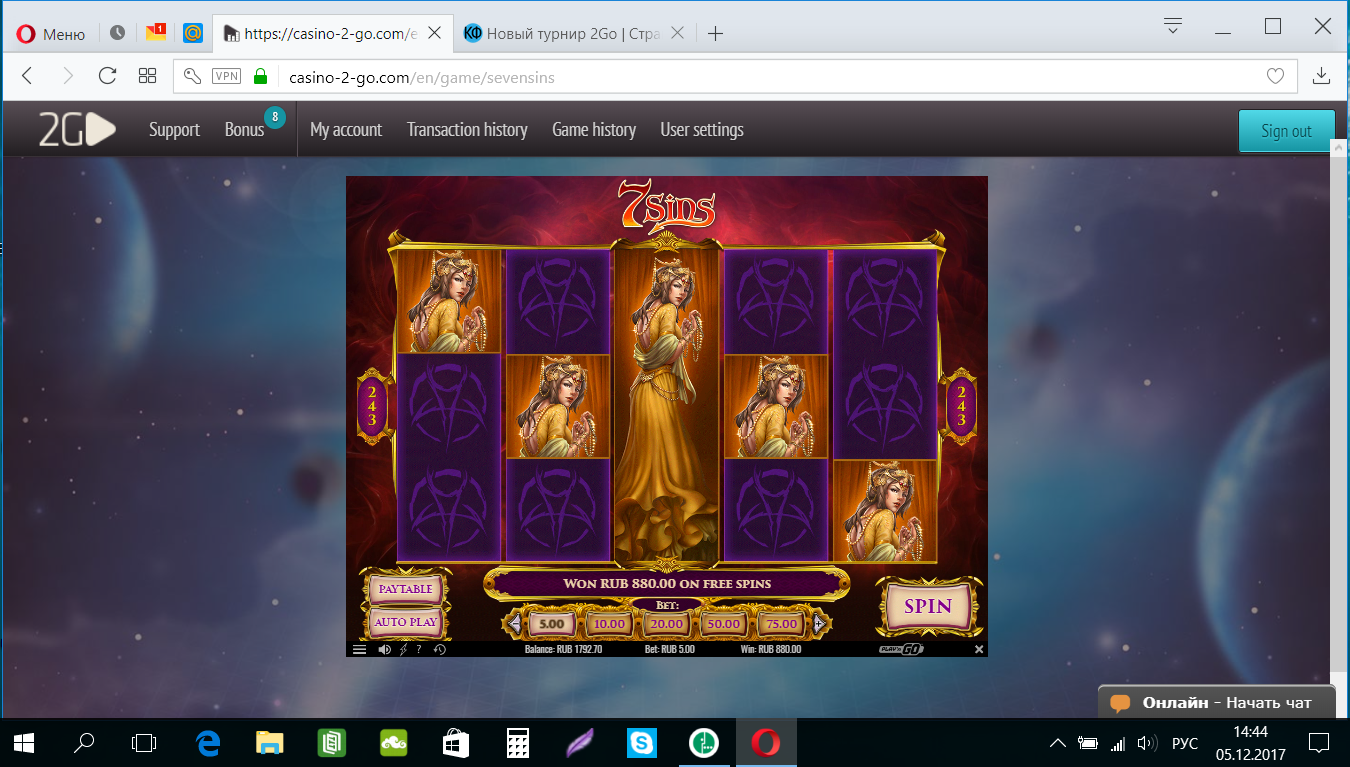Open the Opera Меню button
This screenshot has width=1350, height=767.
coord(51,33)
